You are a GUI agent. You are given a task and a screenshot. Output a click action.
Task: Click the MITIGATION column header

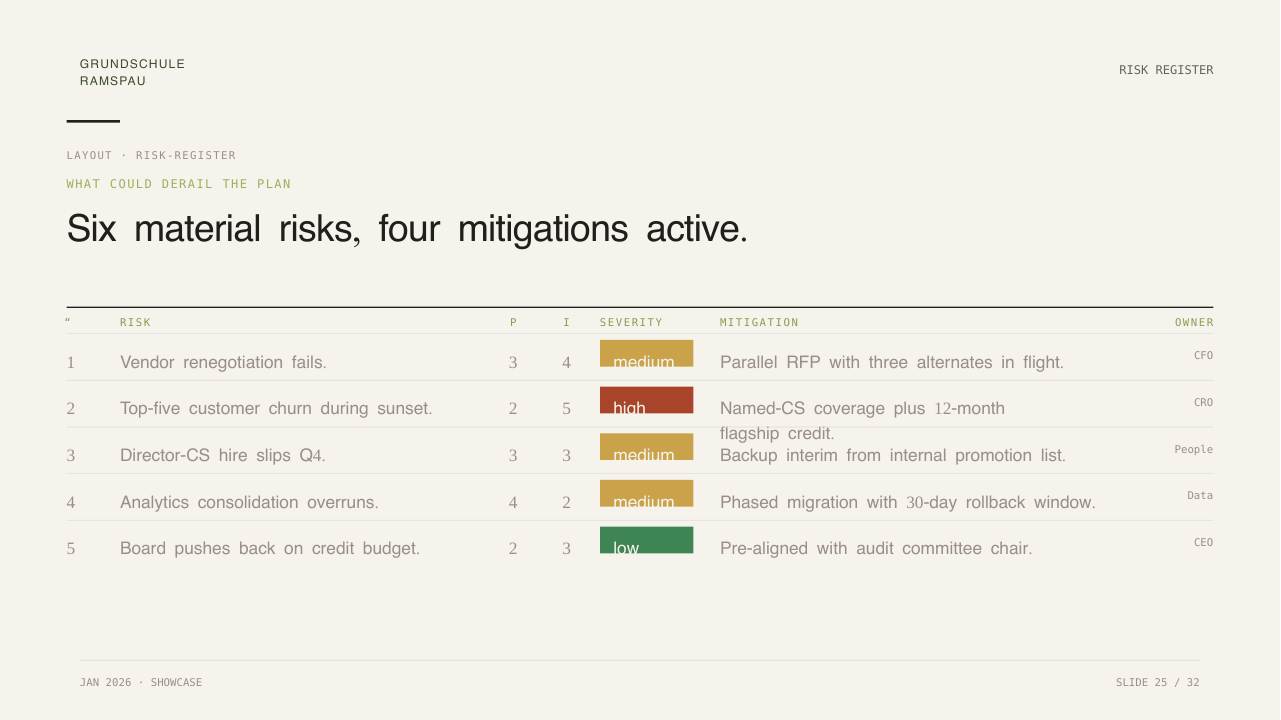(x=759, y=322)
